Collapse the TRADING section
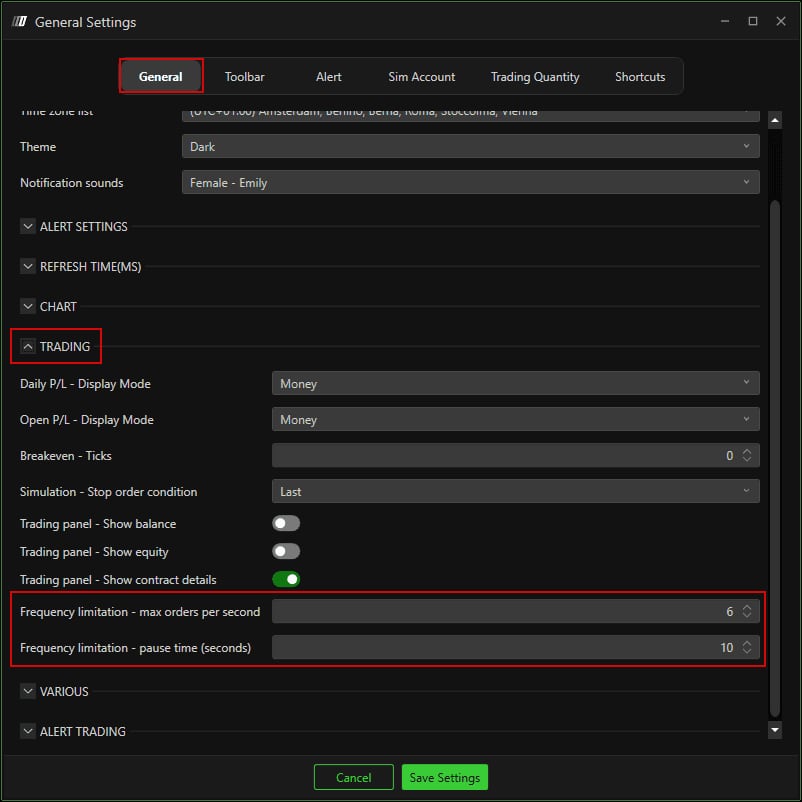The image size is (802, 802). [28, 346]
